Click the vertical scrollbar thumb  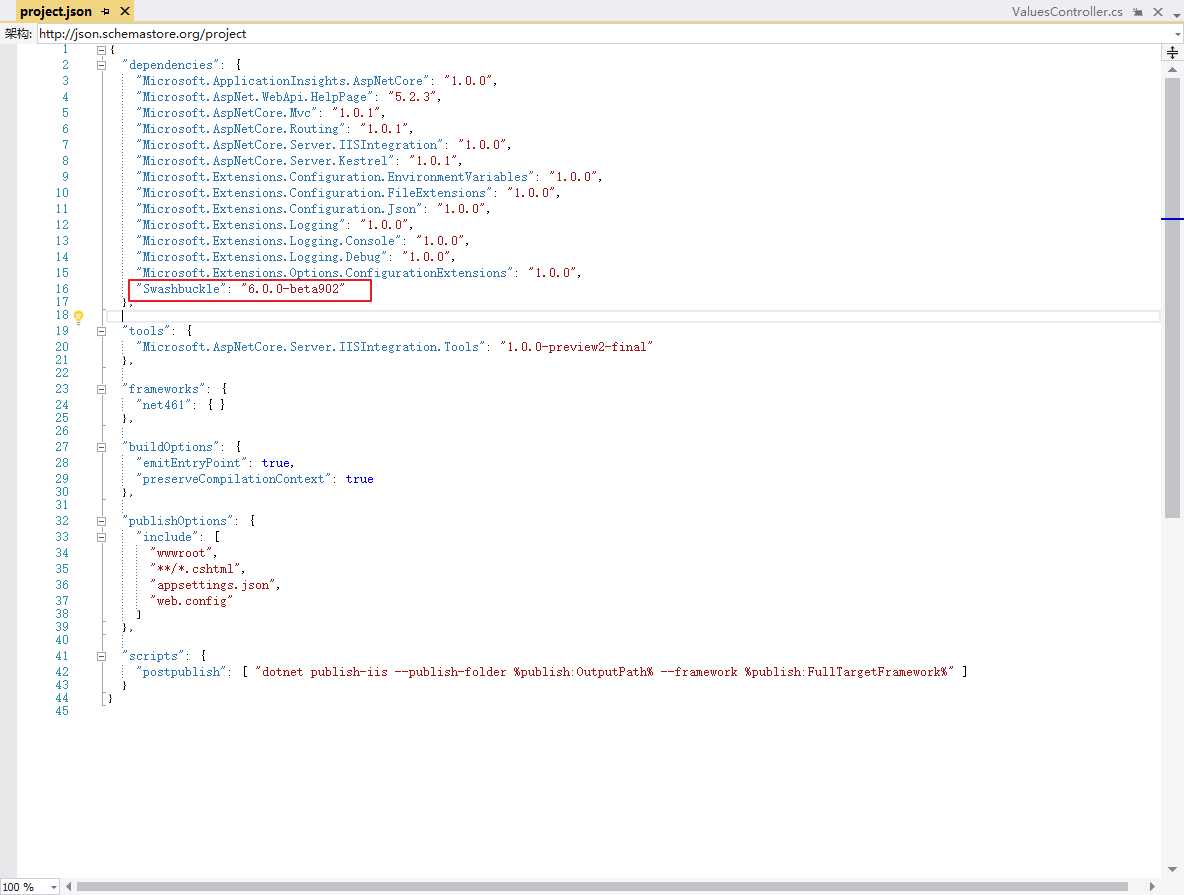(x=1172, y=298)
